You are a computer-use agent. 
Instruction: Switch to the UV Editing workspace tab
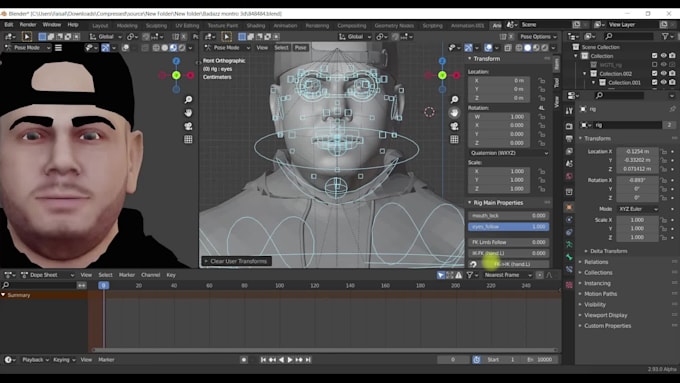tap(187, 26)
